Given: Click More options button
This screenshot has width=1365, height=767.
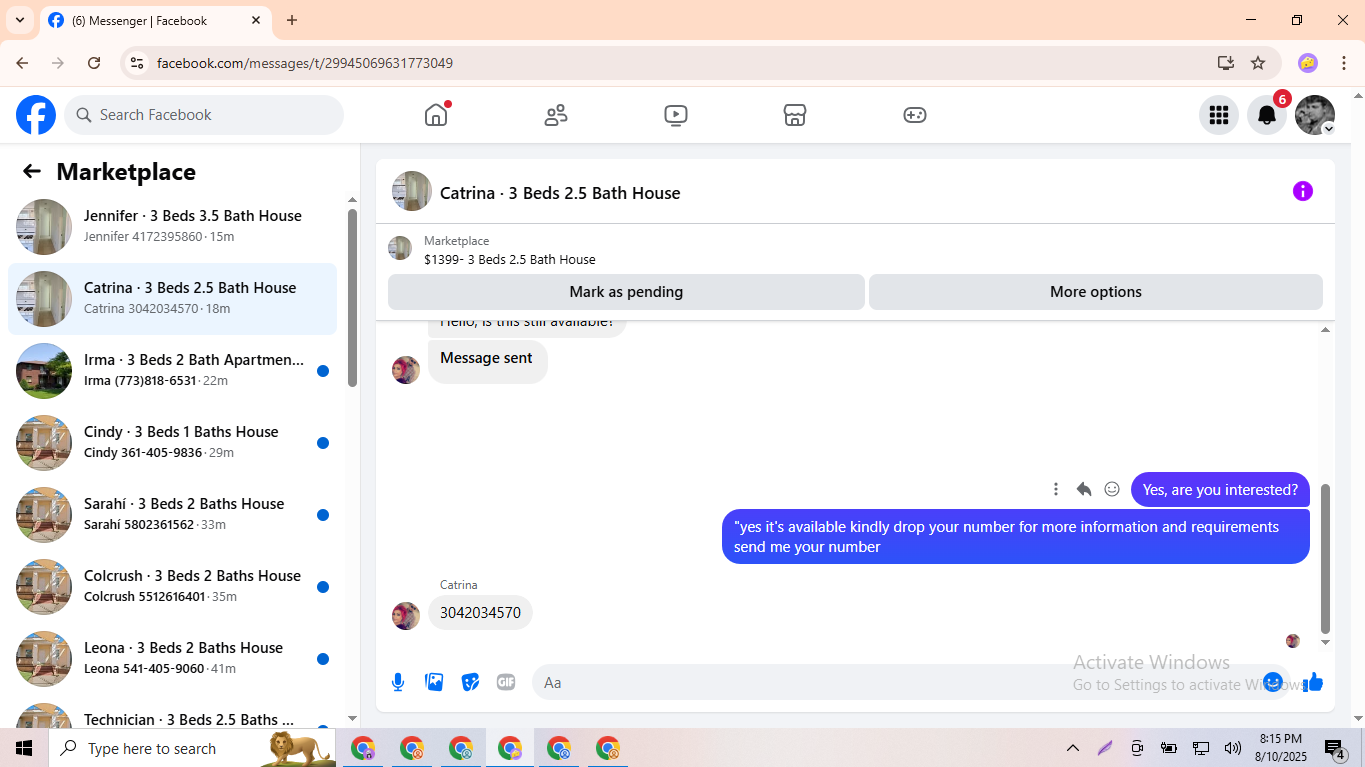Looking at the screenshot, I should 1095,292.
